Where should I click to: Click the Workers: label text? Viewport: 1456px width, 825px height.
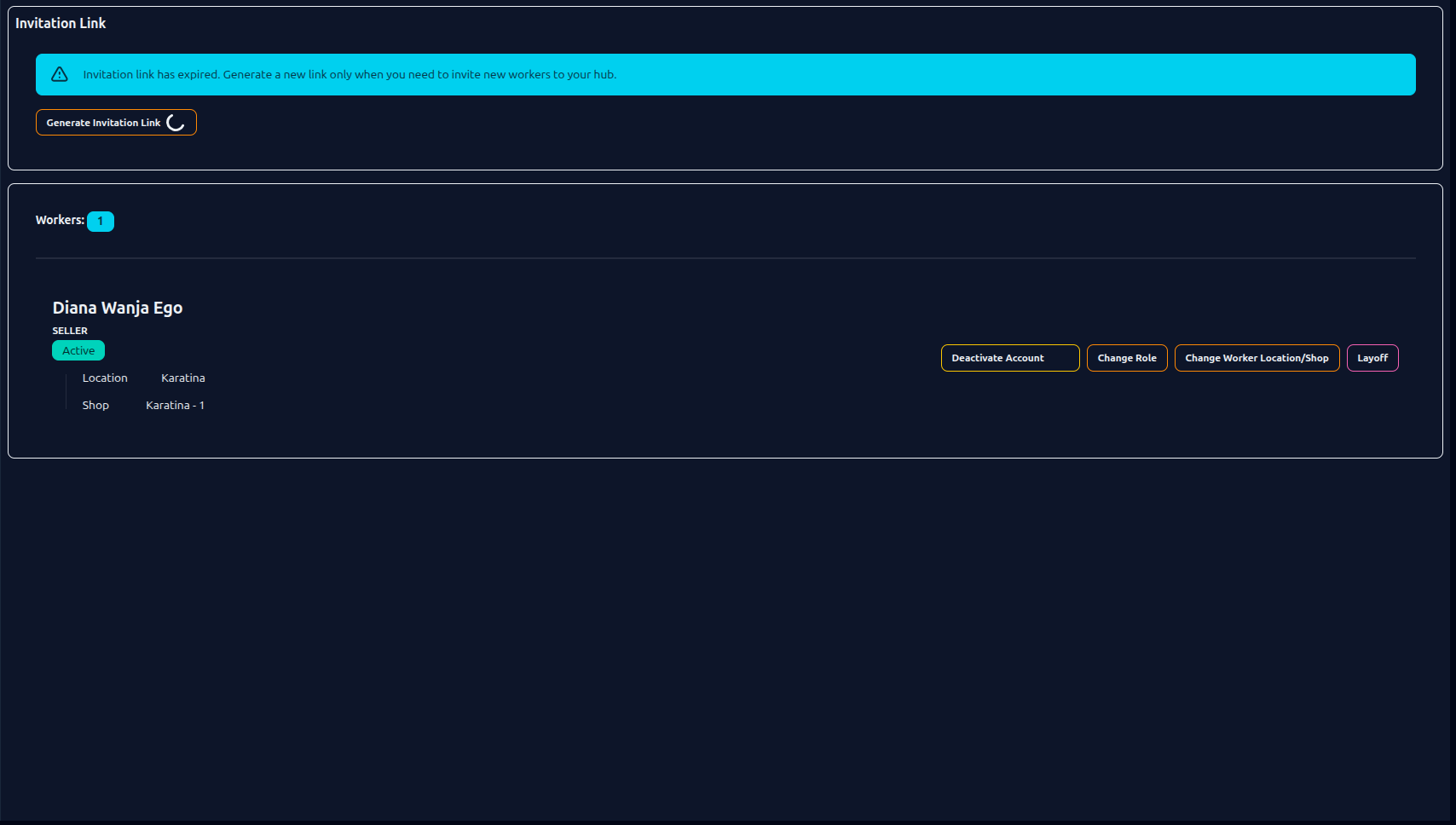(60, 220)
